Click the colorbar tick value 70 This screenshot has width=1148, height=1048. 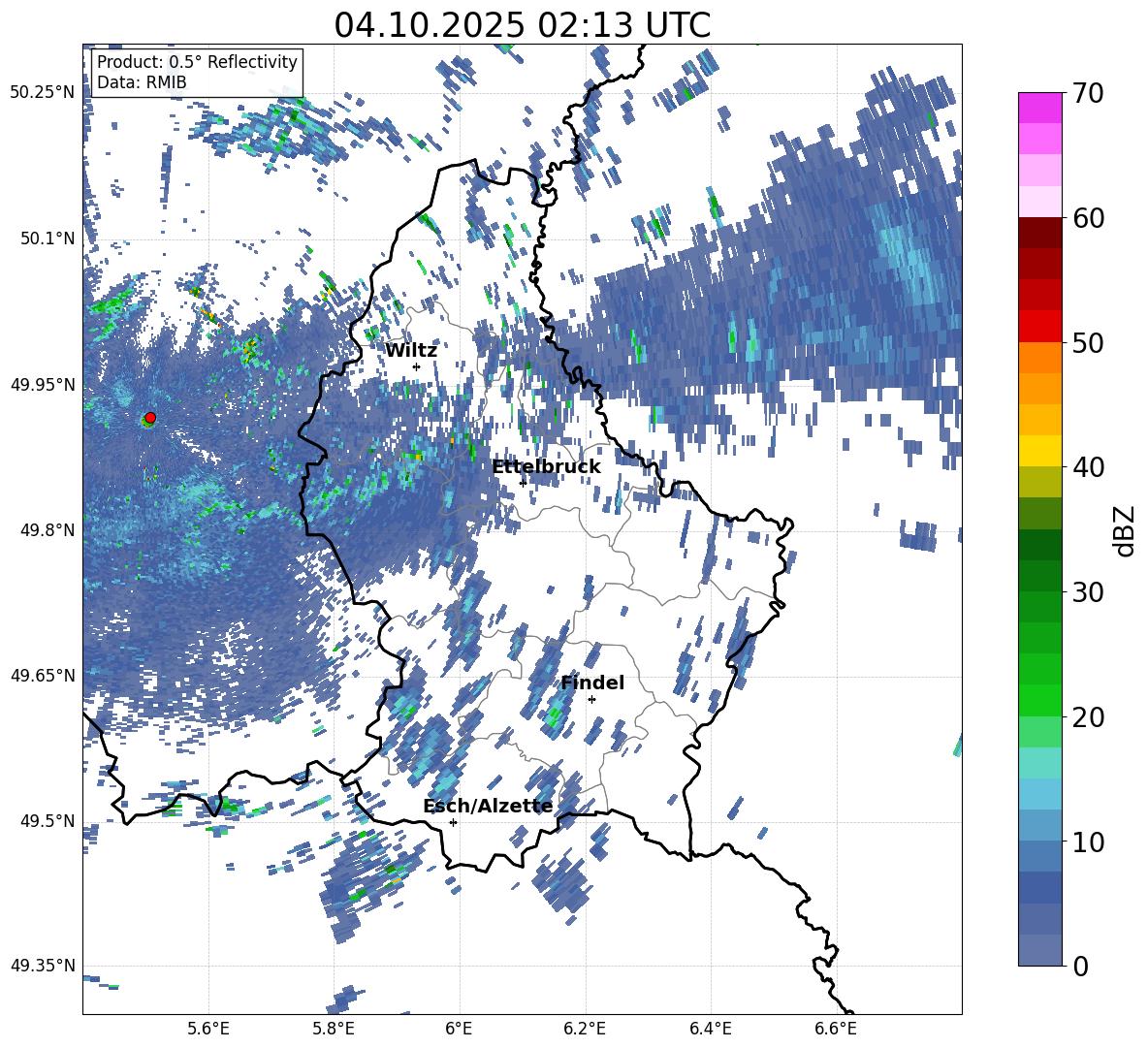pyautogui.click(x=1088, y=93)
